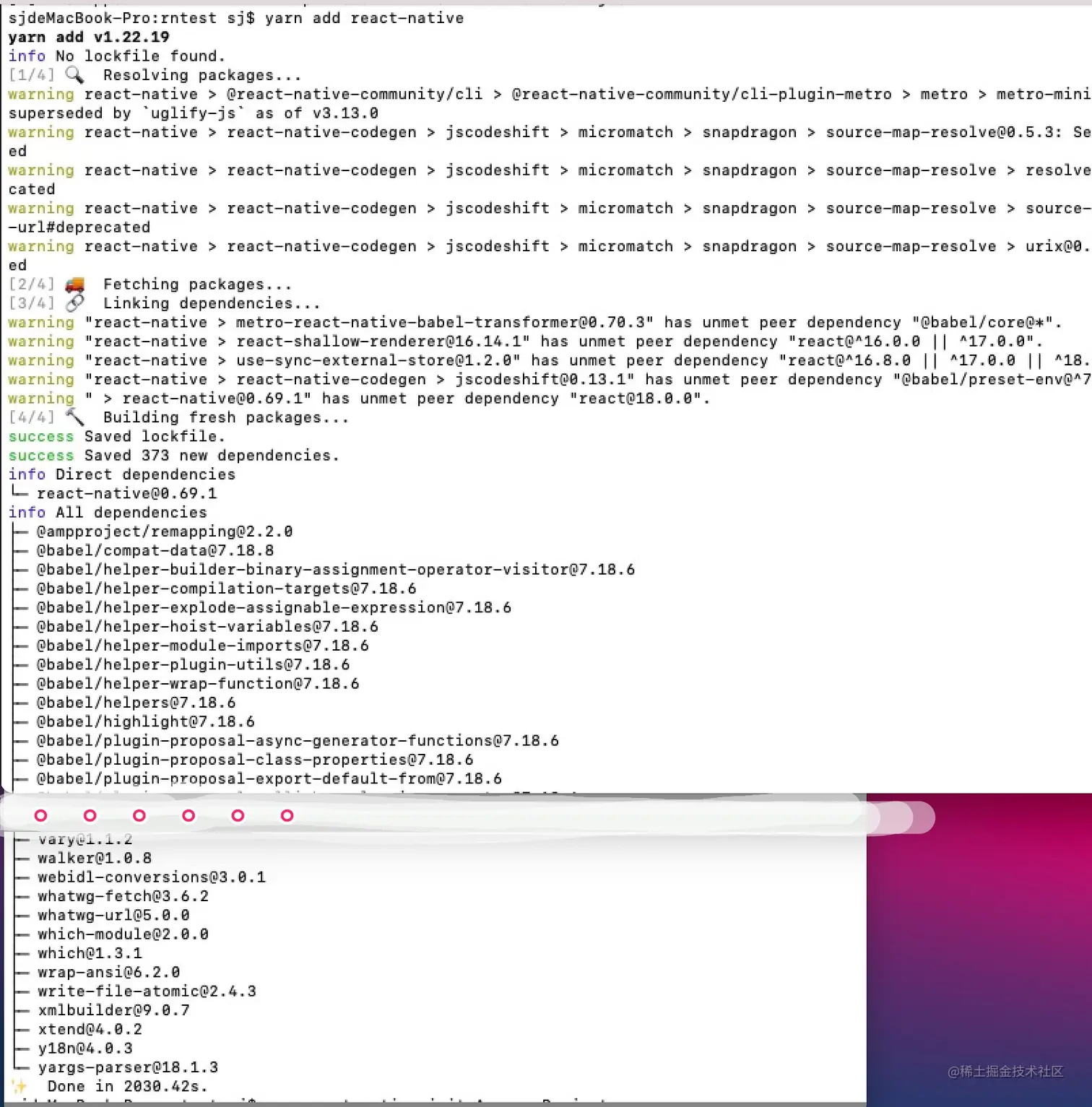The image size is (1092, 1107).
Task: Click the jscodeshift@0.13.1 unmet peer warning
Action: point(549,379)
